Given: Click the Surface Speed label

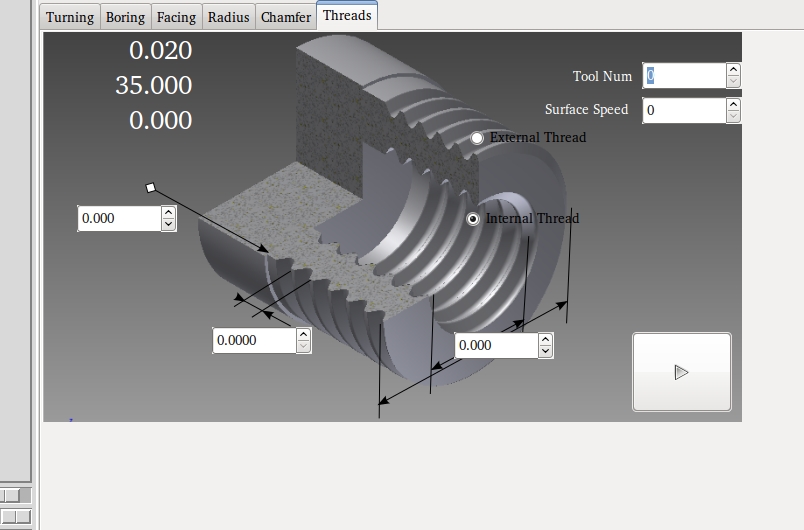Looking at the screenshot, I should (x=586, y=110).
